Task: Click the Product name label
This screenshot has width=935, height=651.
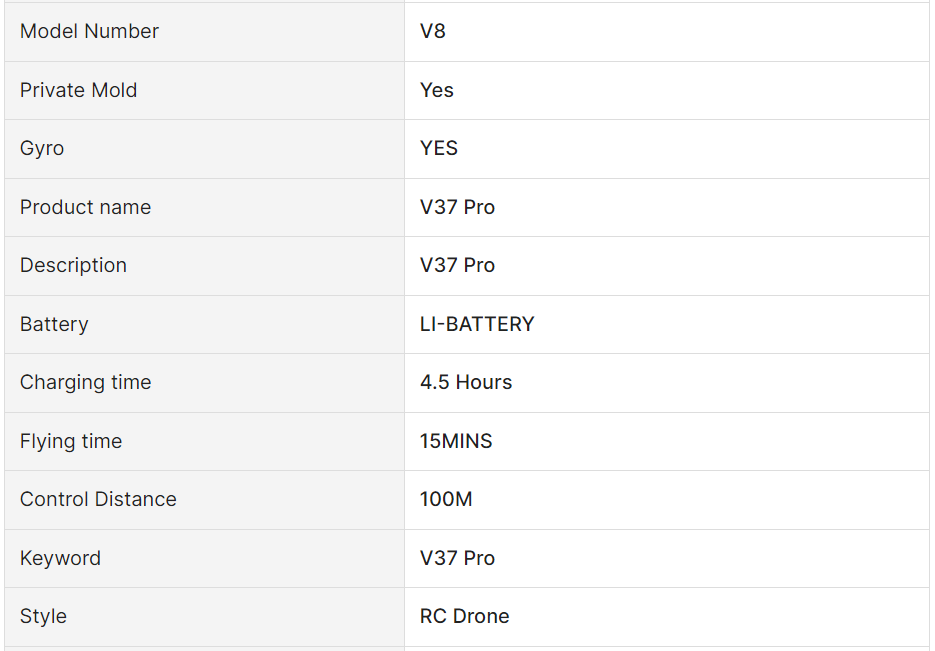Action: click(x=85, y=207)
